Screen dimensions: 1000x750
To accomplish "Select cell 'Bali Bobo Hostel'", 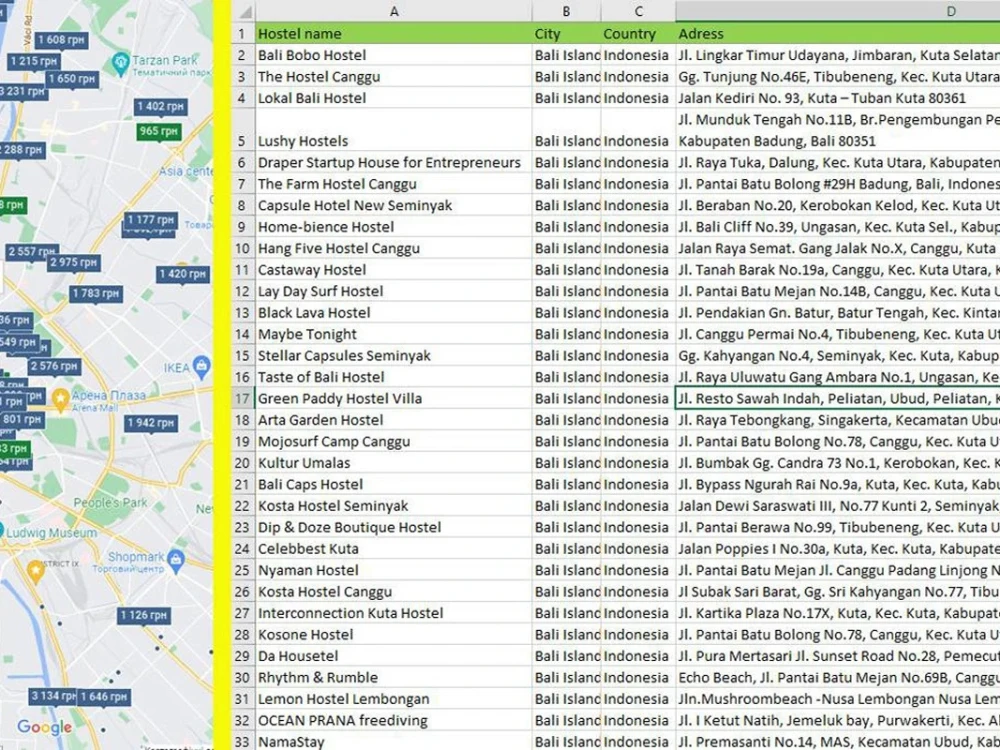I will [x=393, y=55].
